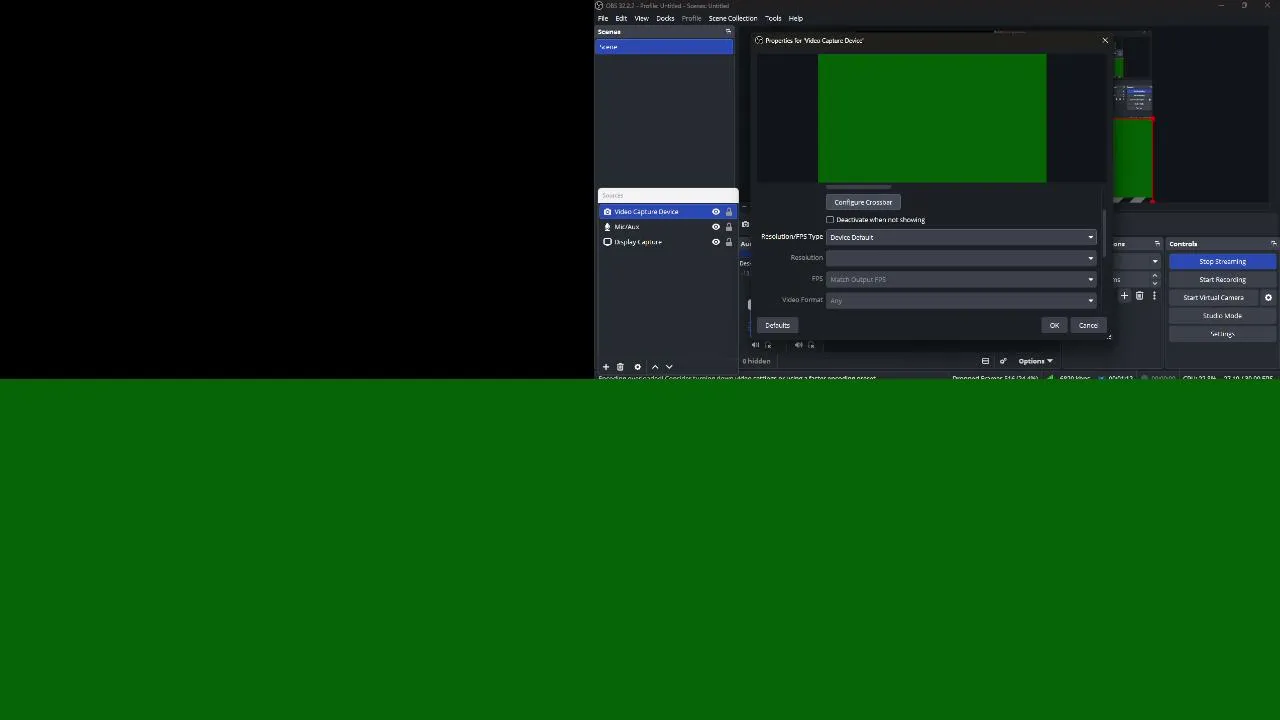Click Start Virtual Camera

tap(1213, 298)
